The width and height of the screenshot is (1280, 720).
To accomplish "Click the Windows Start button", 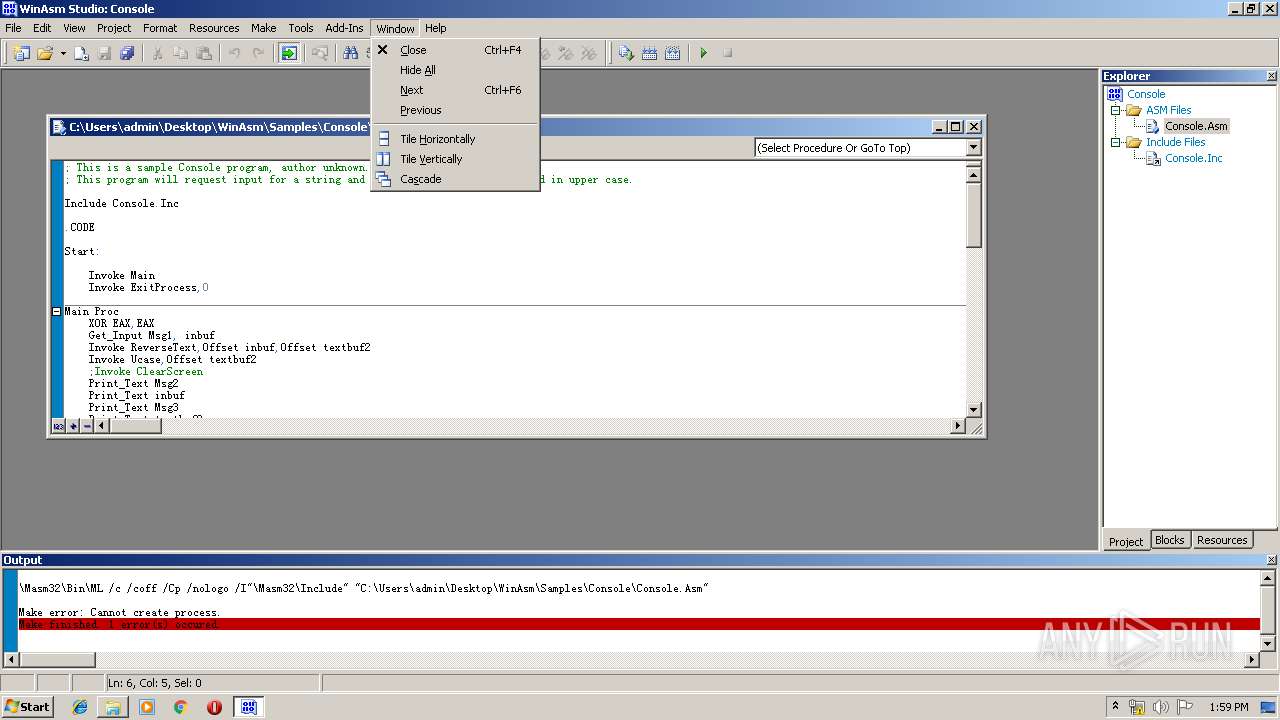I will point(28,707).
